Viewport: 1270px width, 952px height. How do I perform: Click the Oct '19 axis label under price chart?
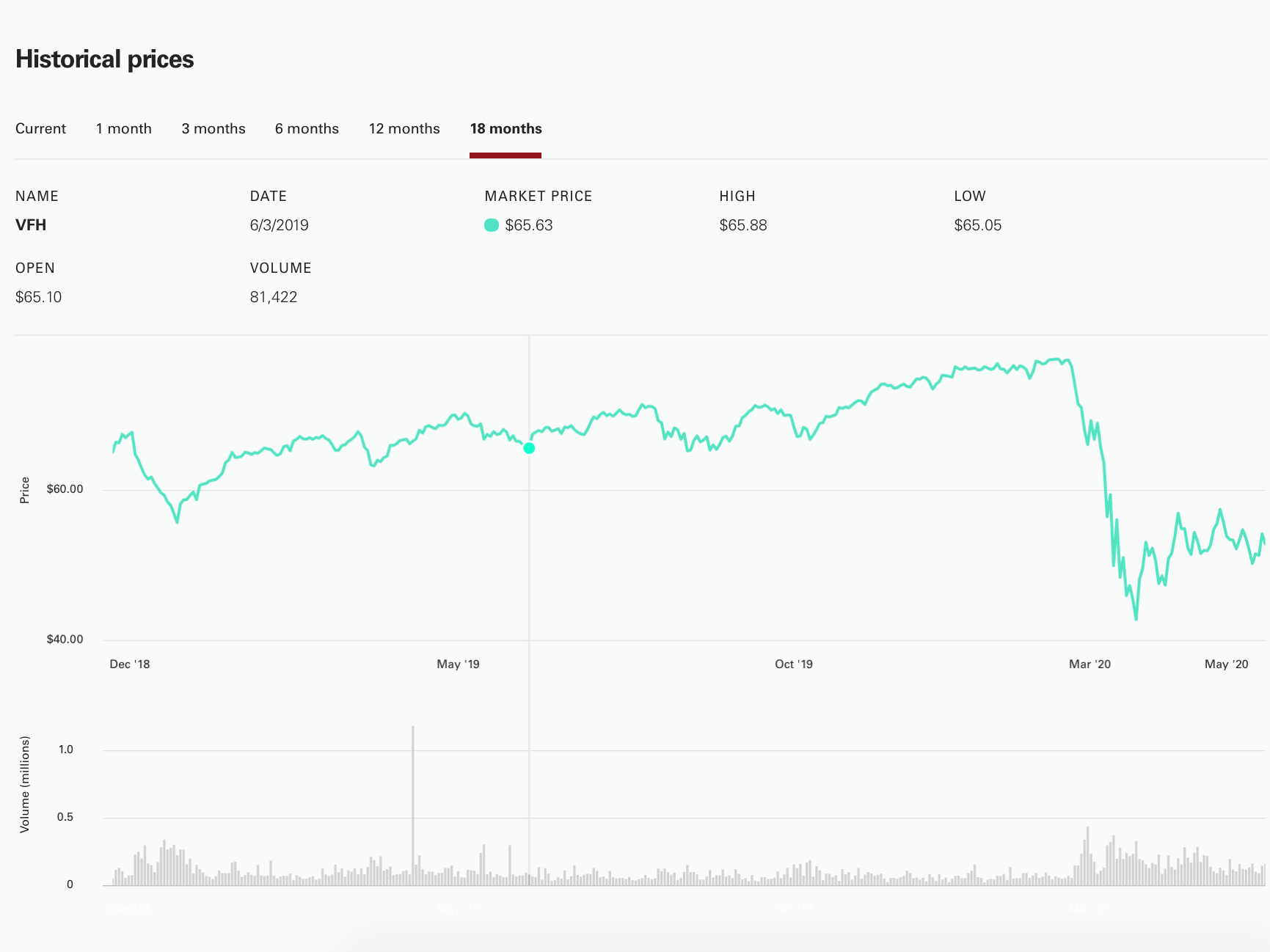[x=794, y=664]
